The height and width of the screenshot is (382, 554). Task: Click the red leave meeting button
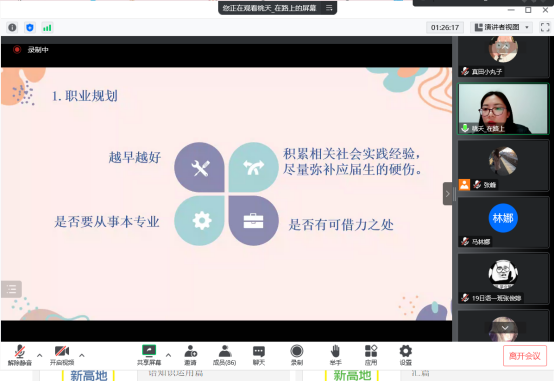pyautogui.click(x=525, y=356)
